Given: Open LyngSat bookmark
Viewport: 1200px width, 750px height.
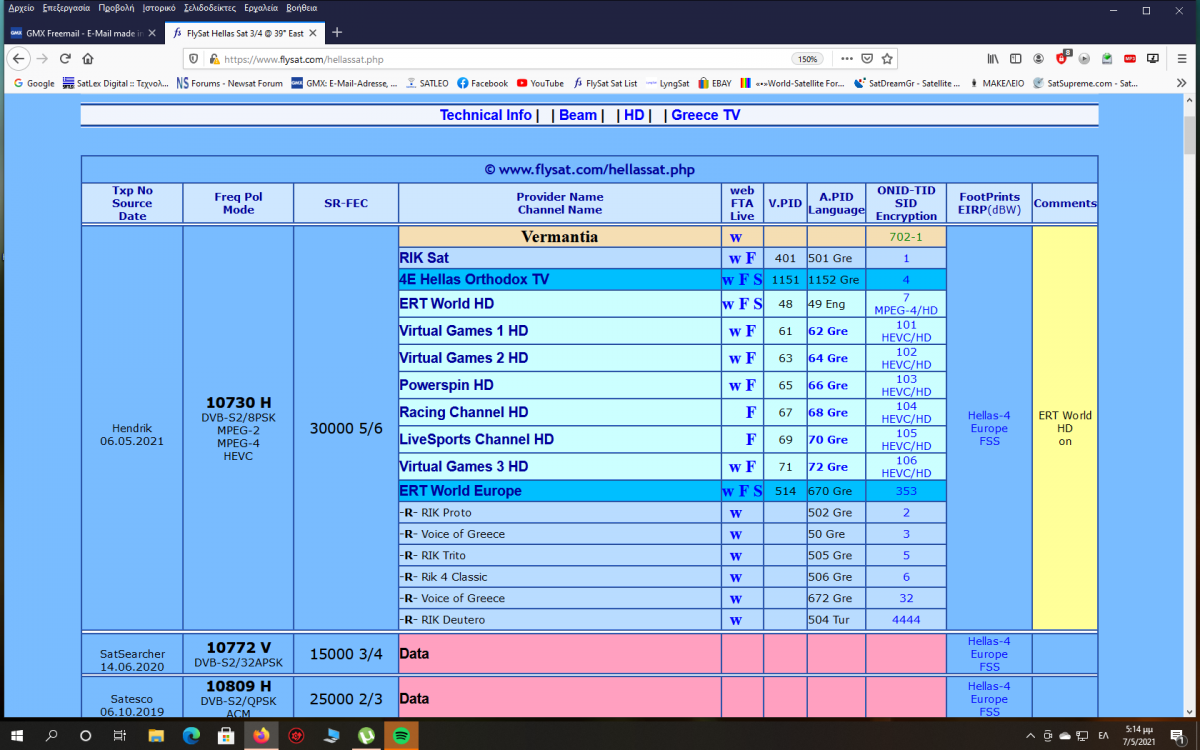Looking at the screenshot, I should coord(668,83).
